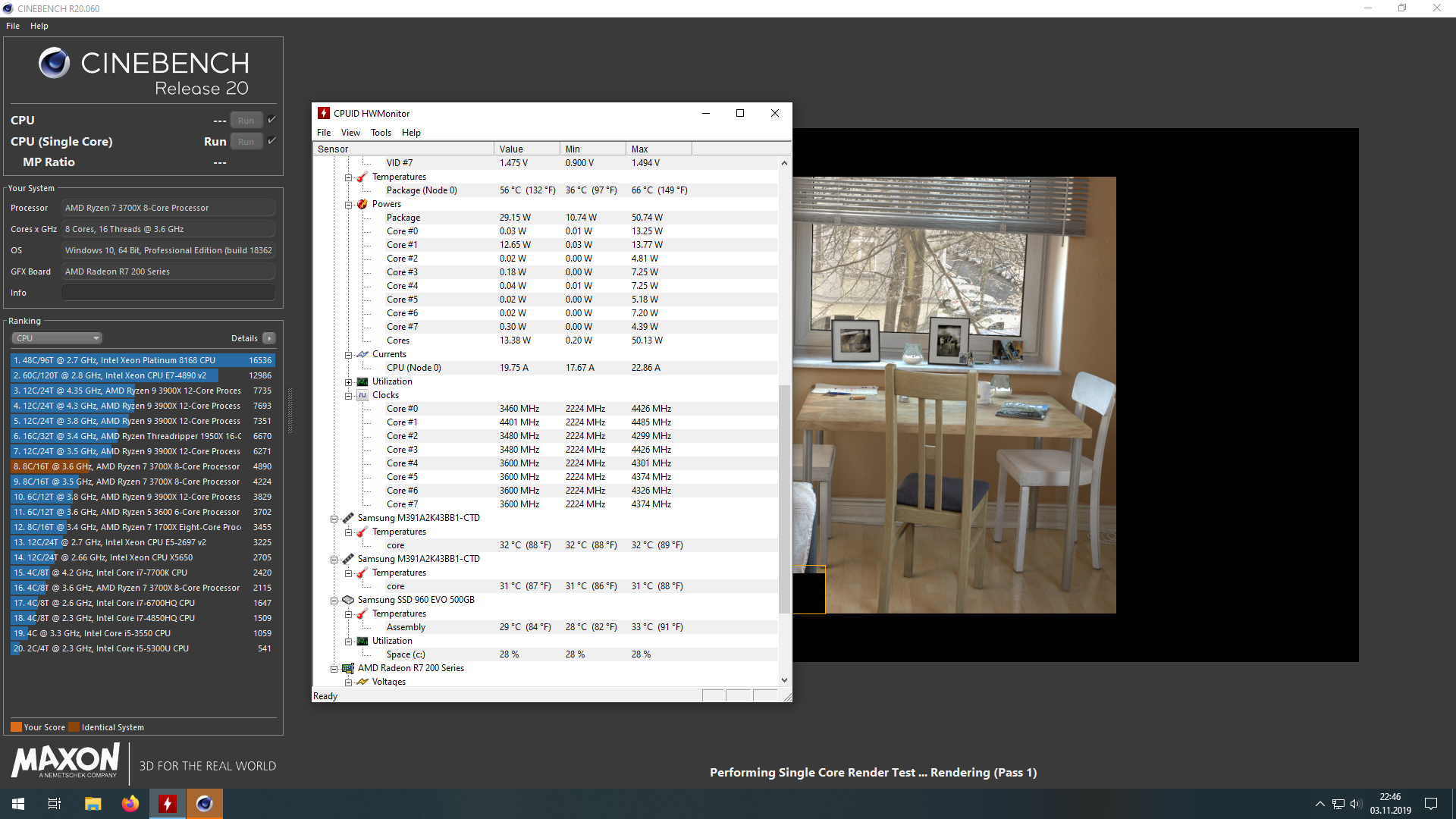The height and width of the screenshot is (819, 1456).
Task: Collapse the Samsung SSD 960 EVO node
Action: coord(334,601)
